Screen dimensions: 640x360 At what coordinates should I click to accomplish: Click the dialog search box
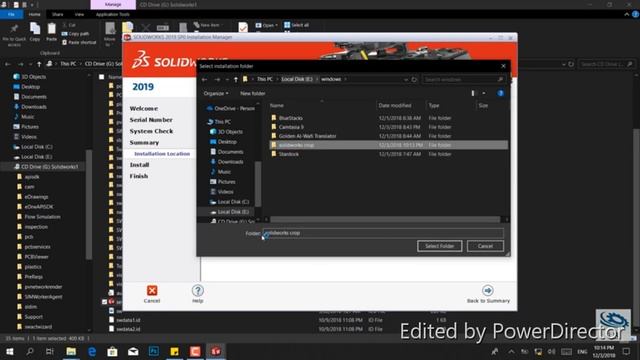tap(464, 80)
